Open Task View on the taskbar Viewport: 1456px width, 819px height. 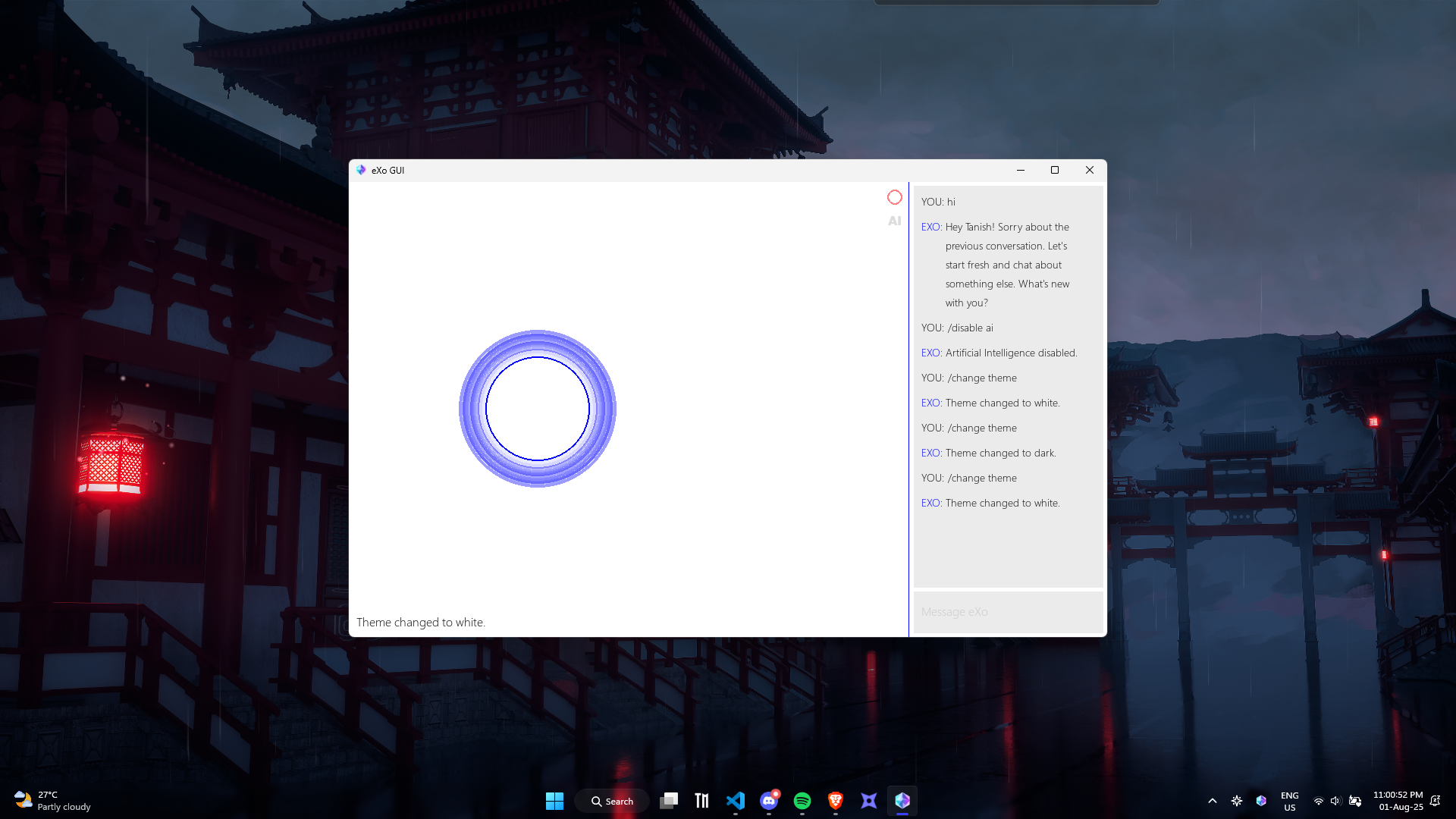point(669,801)
